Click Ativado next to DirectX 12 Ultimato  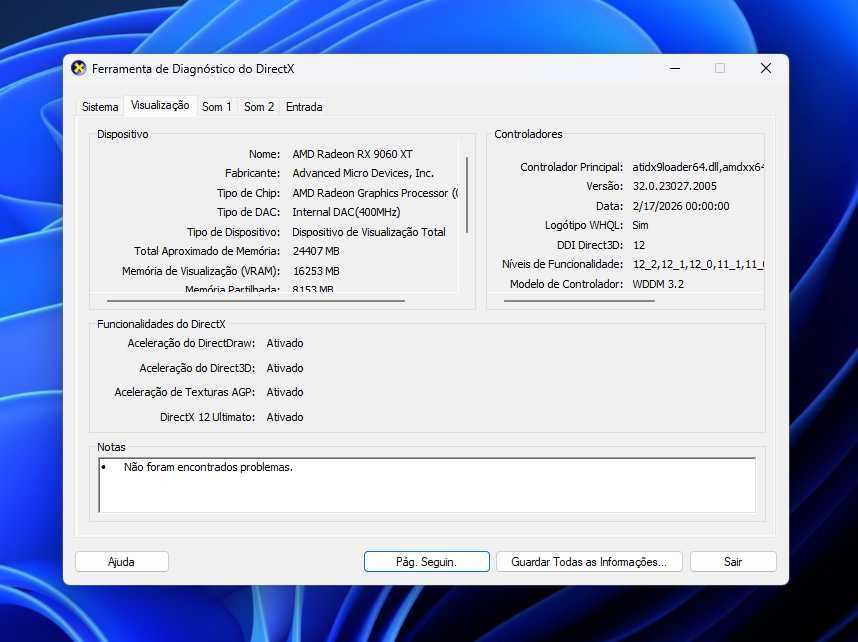(285, 417)
